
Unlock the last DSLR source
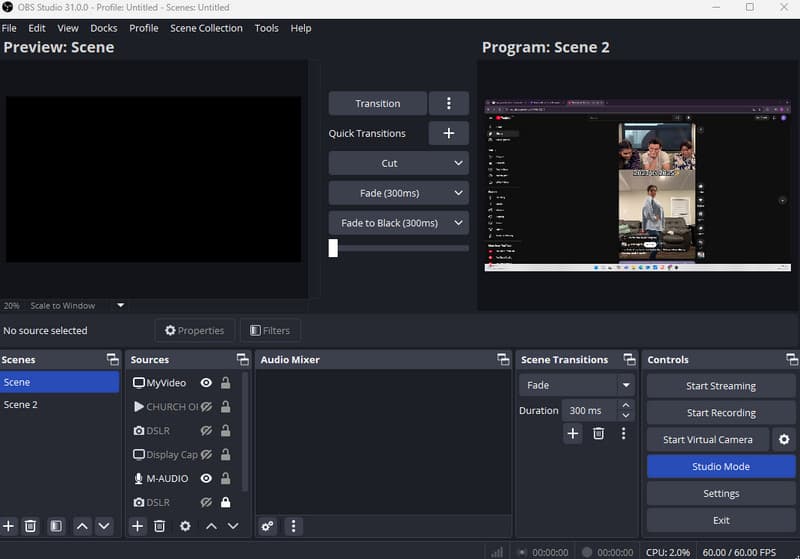pyautogui.click(x=226, y=502)
